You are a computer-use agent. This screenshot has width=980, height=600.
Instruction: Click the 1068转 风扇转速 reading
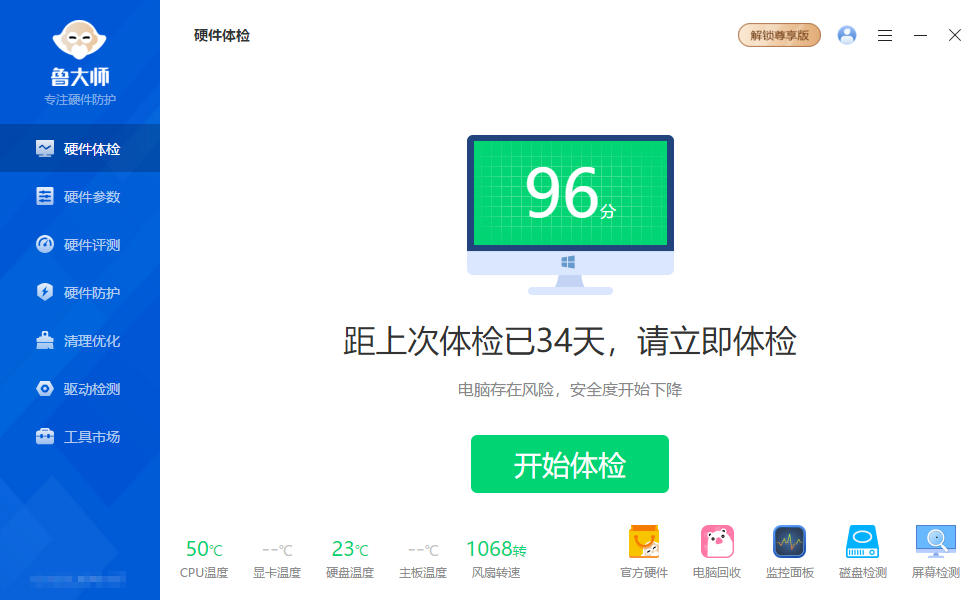pyautogui.click(x=496, y=559)
